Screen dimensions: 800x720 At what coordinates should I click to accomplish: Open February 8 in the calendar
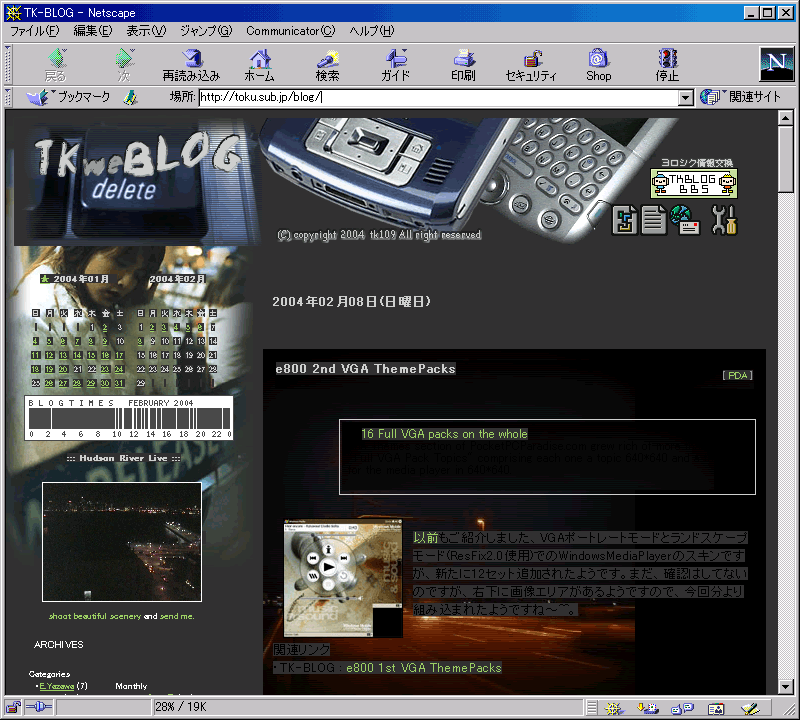pyautogui.click(x=140, y=341)
